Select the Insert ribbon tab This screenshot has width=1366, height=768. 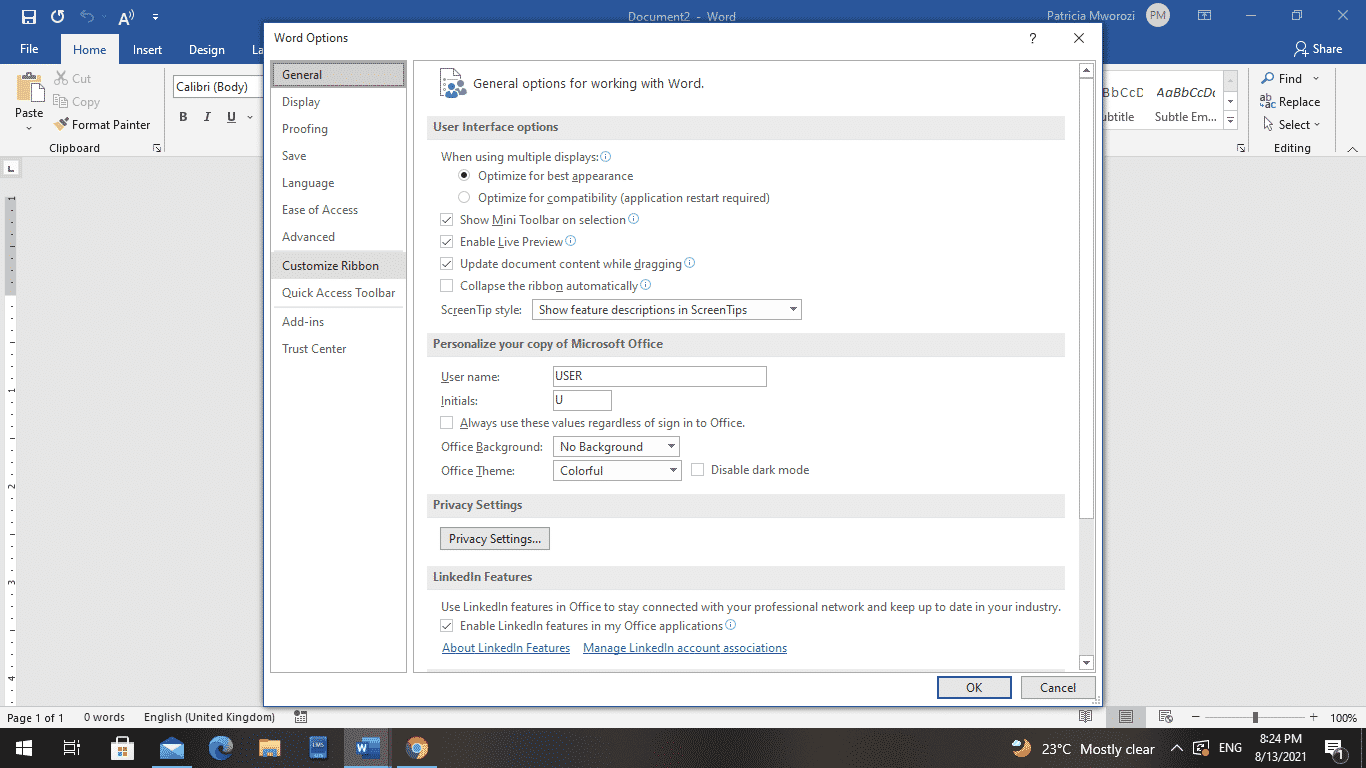[147, 48]
